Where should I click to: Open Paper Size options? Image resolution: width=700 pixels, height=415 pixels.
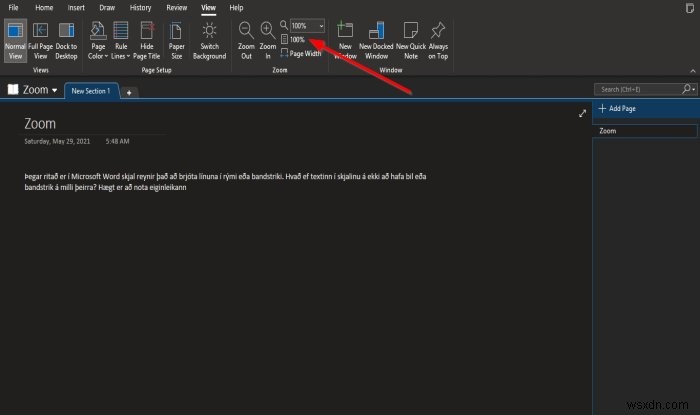tap(176, 41)
